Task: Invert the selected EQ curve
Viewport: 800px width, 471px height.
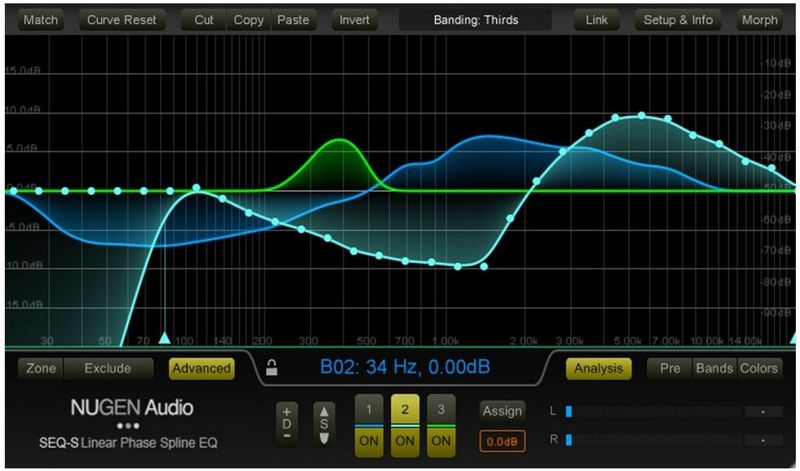Action: point(355,20)
